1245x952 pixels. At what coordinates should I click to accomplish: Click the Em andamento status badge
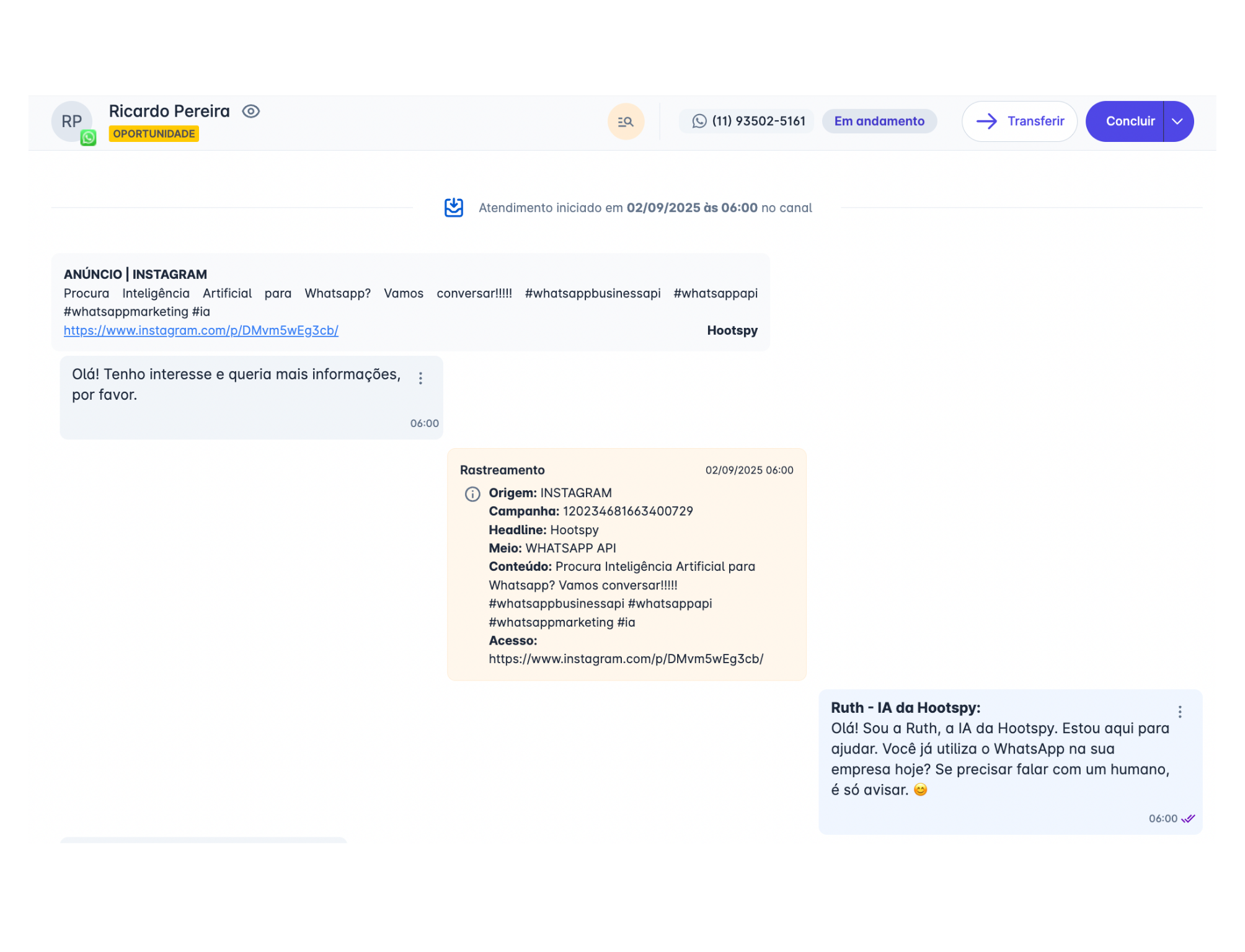click(x=879, y=121)
